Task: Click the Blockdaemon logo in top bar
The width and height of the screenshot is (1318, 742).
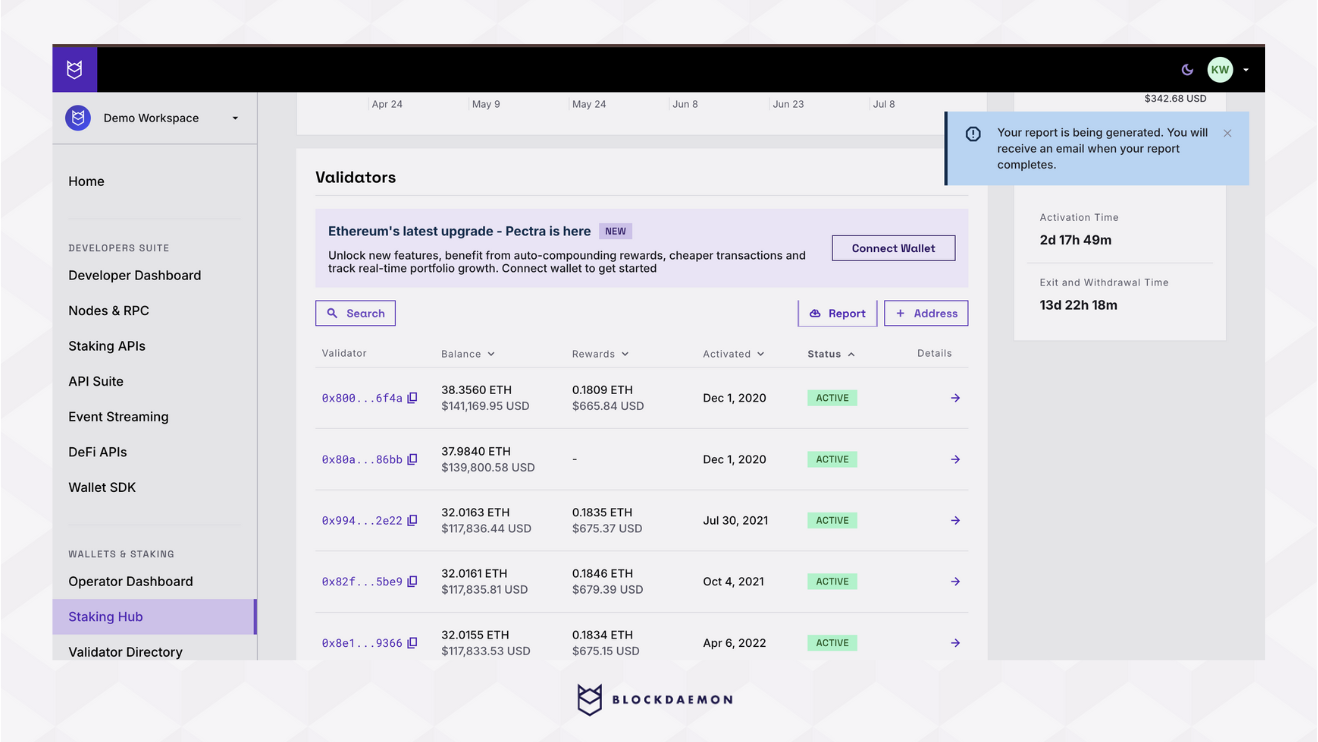Action: click(x=74, y=70)
